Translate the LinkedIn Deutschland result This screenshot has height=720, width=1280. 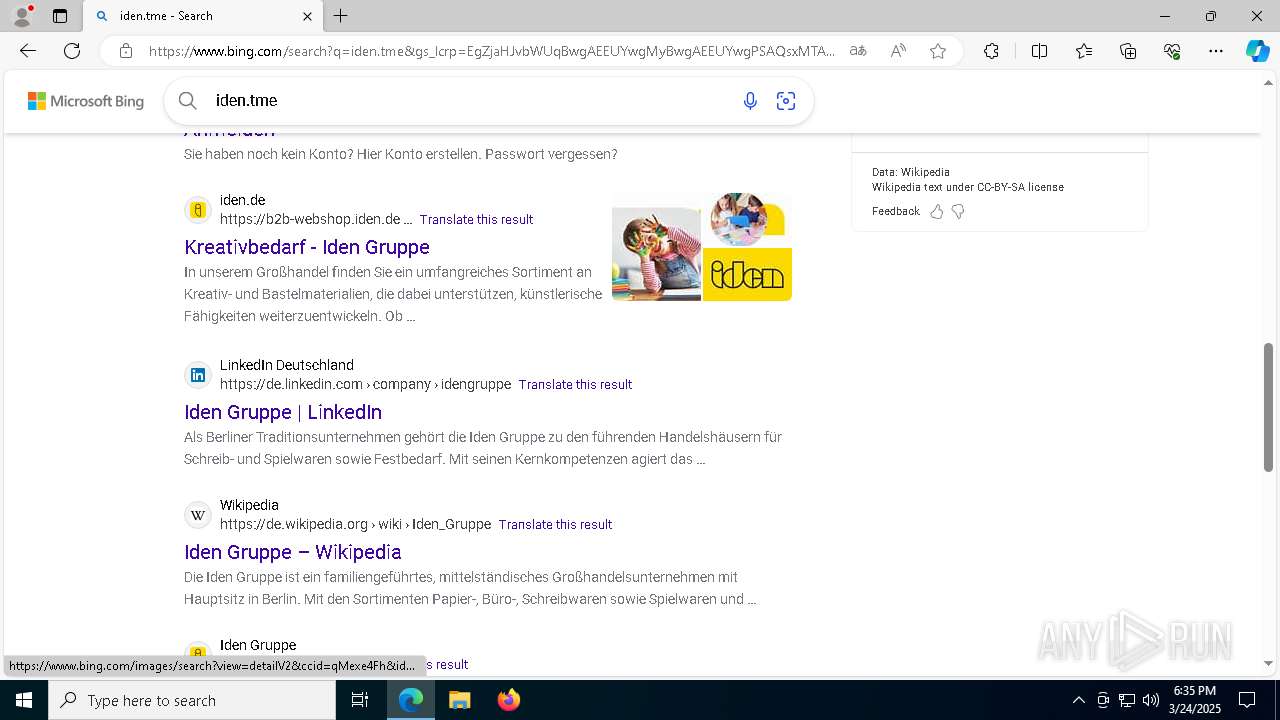coord(575,384)
